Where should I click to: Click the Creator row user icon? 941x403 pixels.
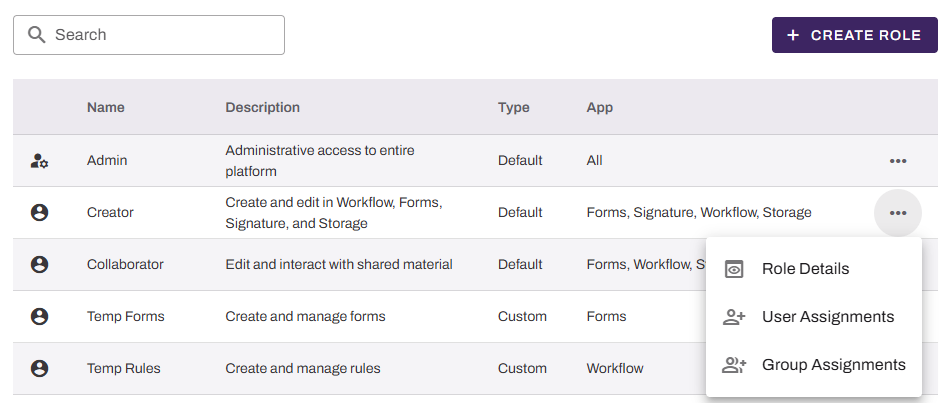(40, 212)
